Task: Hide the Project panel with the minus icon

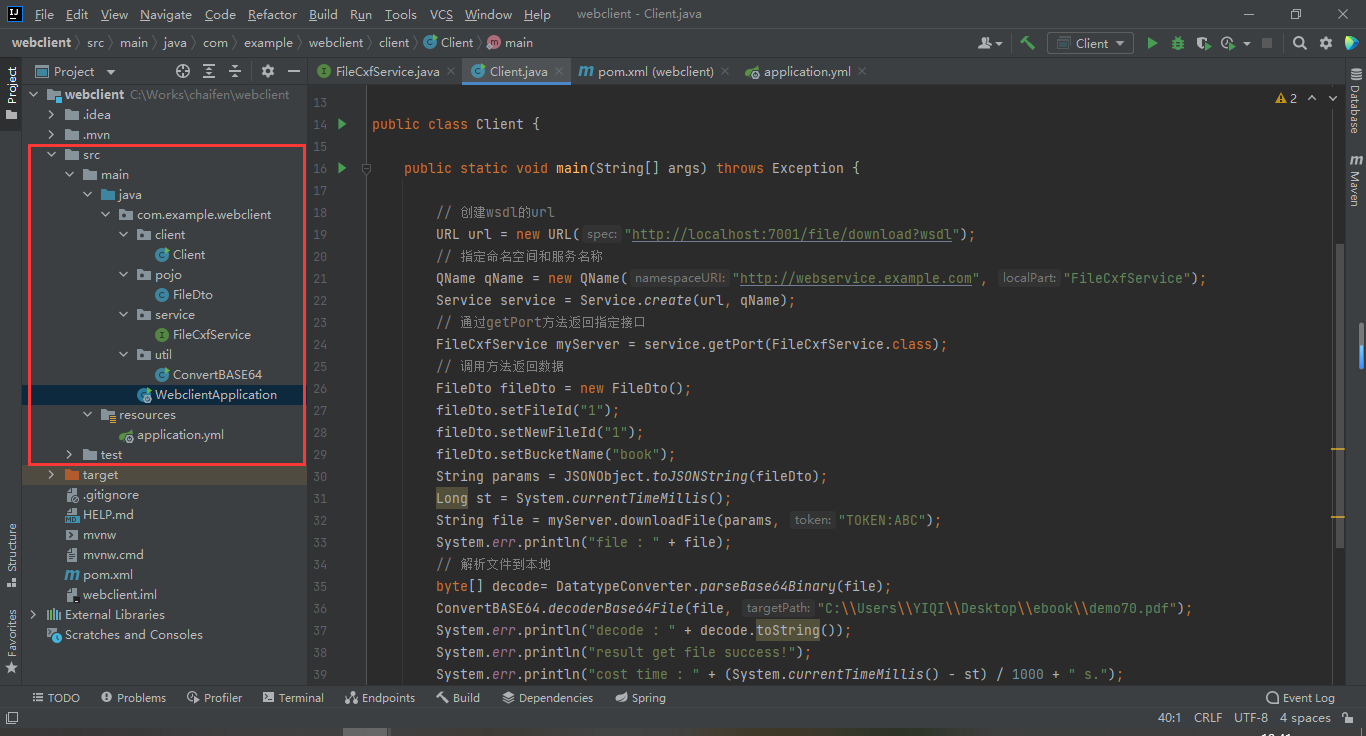Action: pyautogui.click(x=294, y=71)
